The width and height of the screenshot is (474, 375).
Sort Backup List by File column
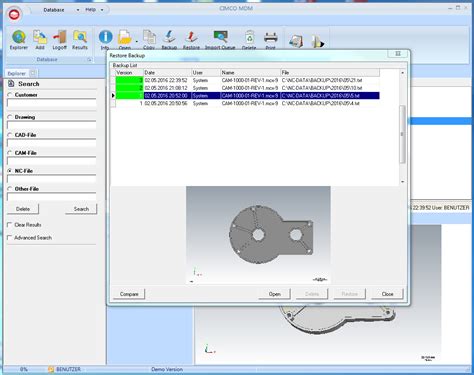330,72
